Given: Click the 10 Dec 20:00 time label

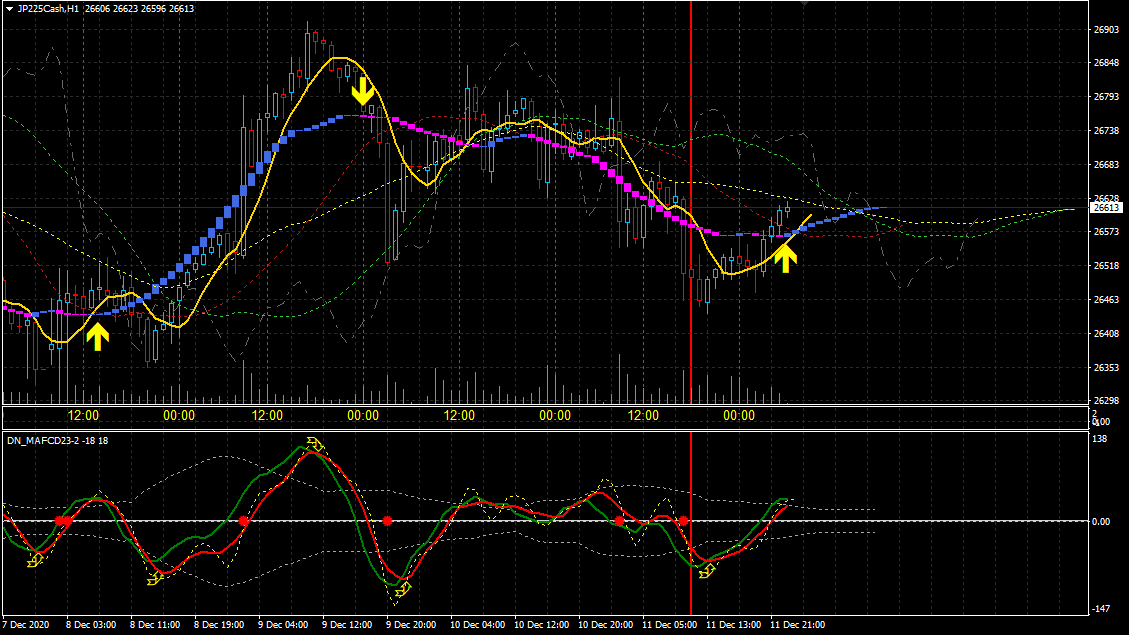Looking at the screenshot, I should (606, 624).
